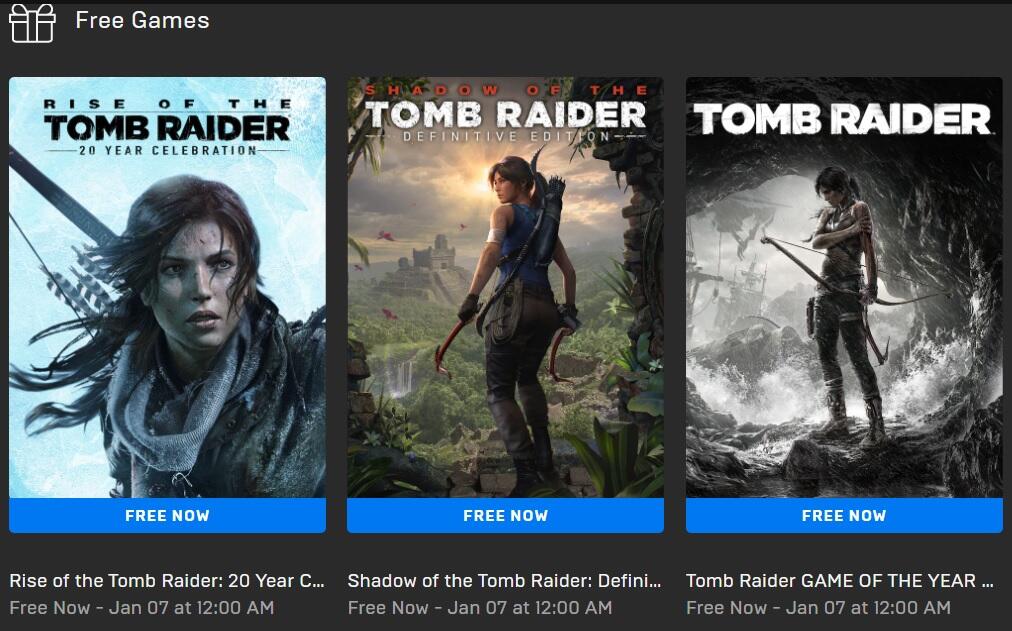Open the Rise of the Tomb Raider cover art
1012x631 pixels.
tap(167, 288)
